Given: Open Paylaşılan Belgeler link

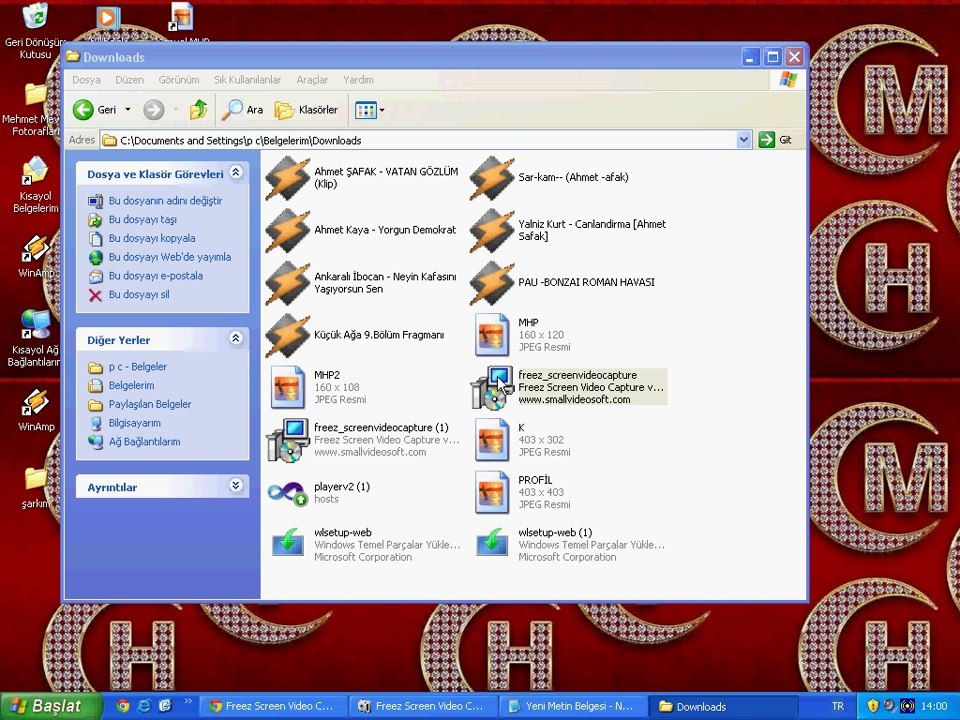Looking at the screenshot, I should 150,404.
